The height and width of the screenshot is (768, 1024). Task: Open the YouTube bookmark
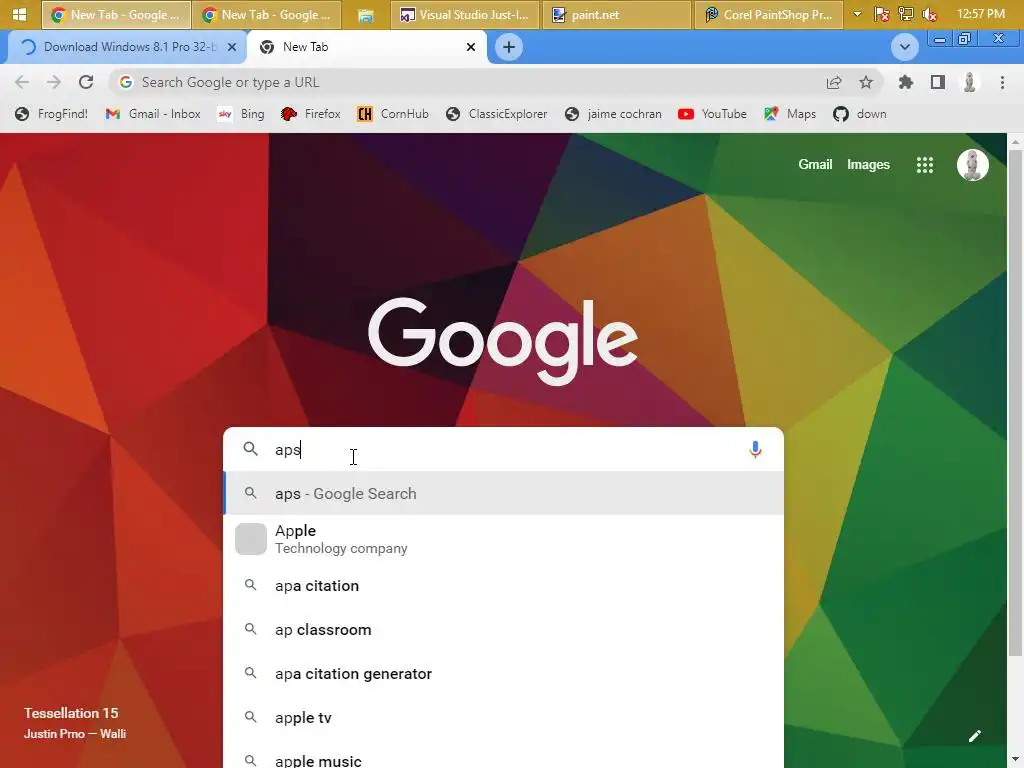click(x=712, y=114)
